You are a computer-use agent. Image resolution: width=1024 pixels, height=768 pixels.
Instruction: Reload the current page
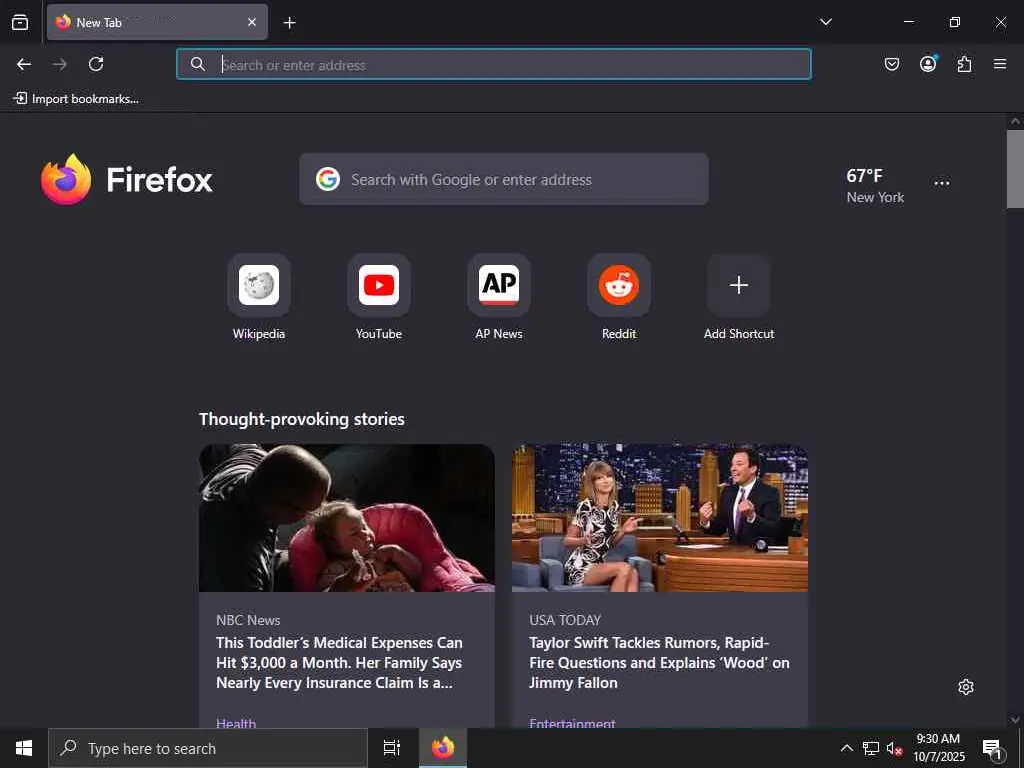point(96,64)
